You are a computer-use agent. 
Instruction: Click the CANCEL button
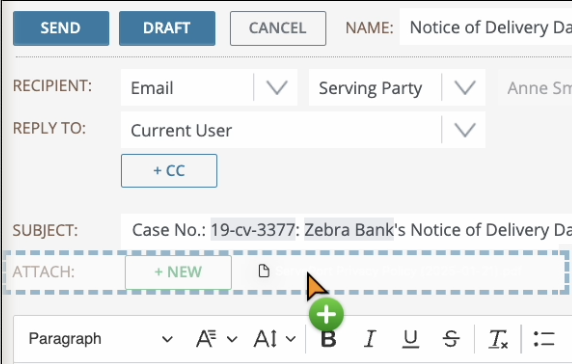click(x=278, y=28)
